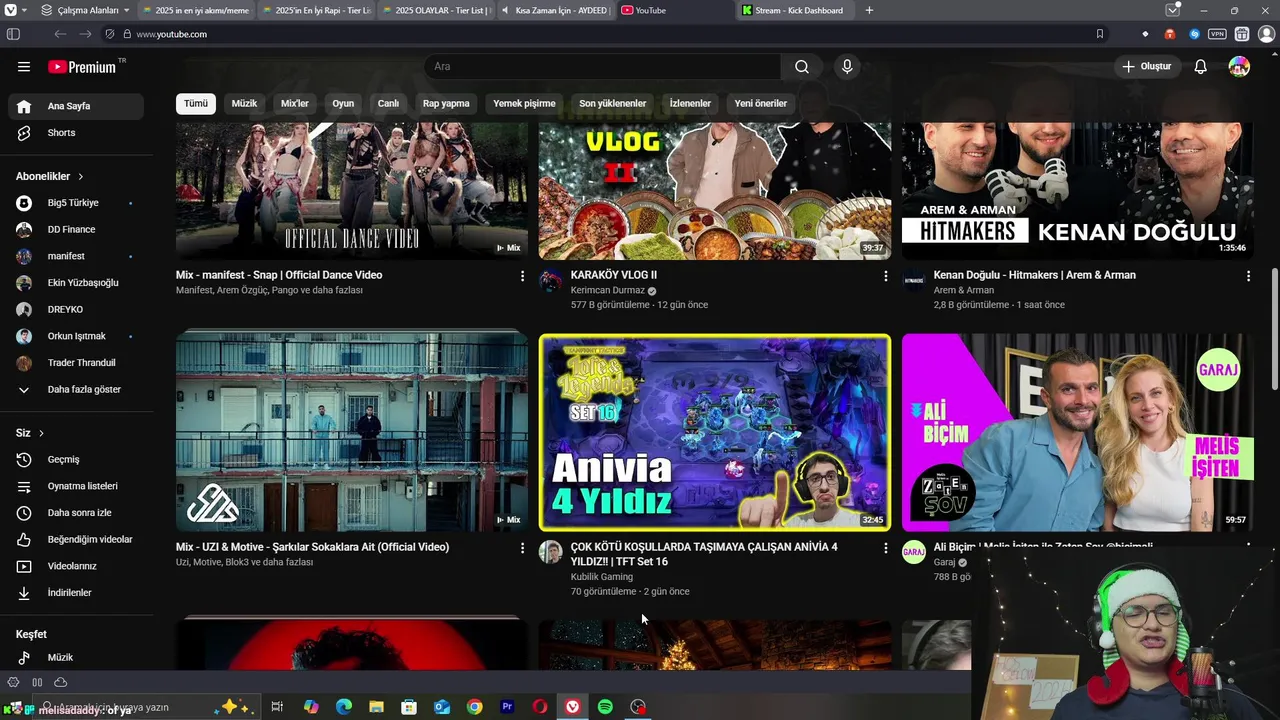Click the cloud sync icon in status bar
This screenshot has width=1280, height=720.
[x=61, y=682]
